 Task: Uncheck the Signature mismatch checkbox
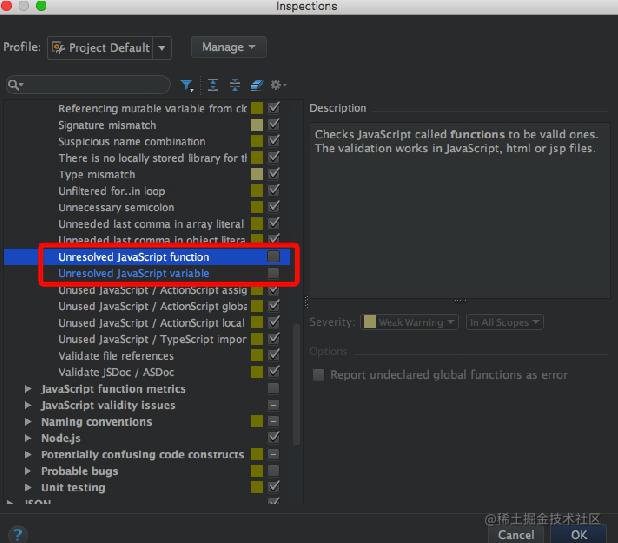[x=274, y=125]
